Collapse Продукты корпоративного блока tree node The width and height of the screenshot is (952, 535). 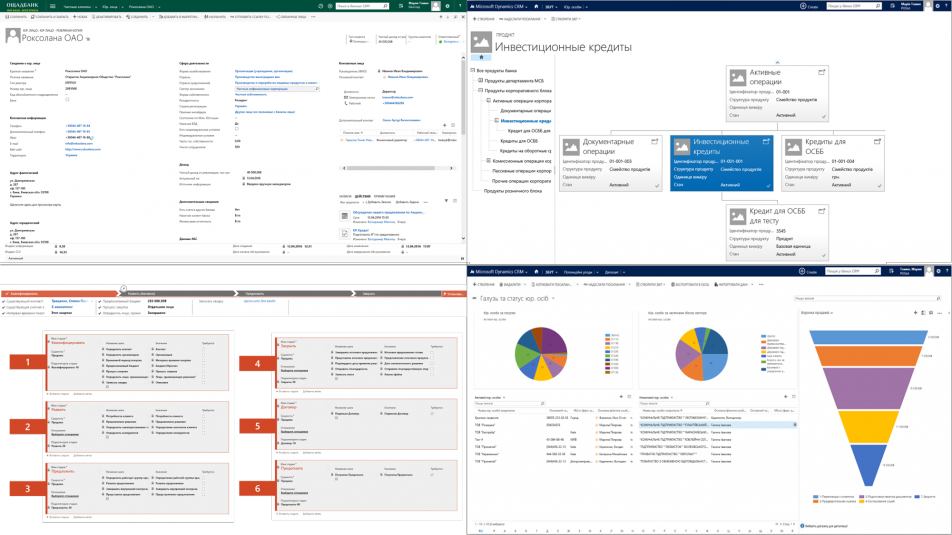(480, 91)
